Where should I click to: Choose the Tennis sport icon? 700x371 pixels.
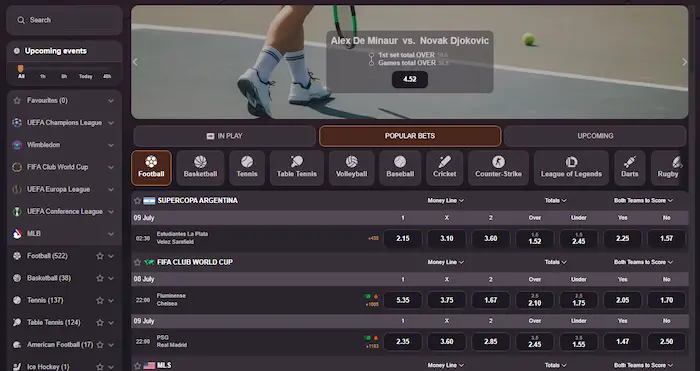click(247, 168)
